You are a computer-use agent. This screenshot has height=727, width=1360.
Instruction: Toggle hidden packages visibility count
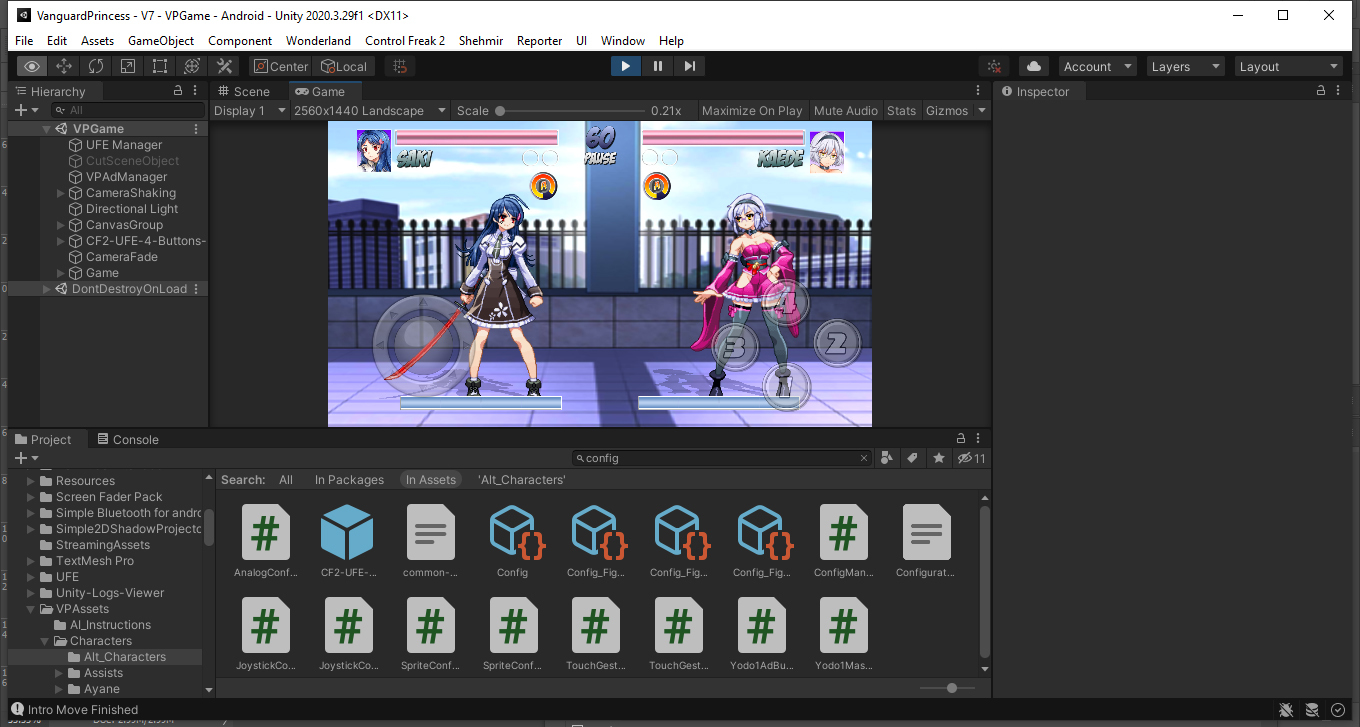click(x=971, y=458)
